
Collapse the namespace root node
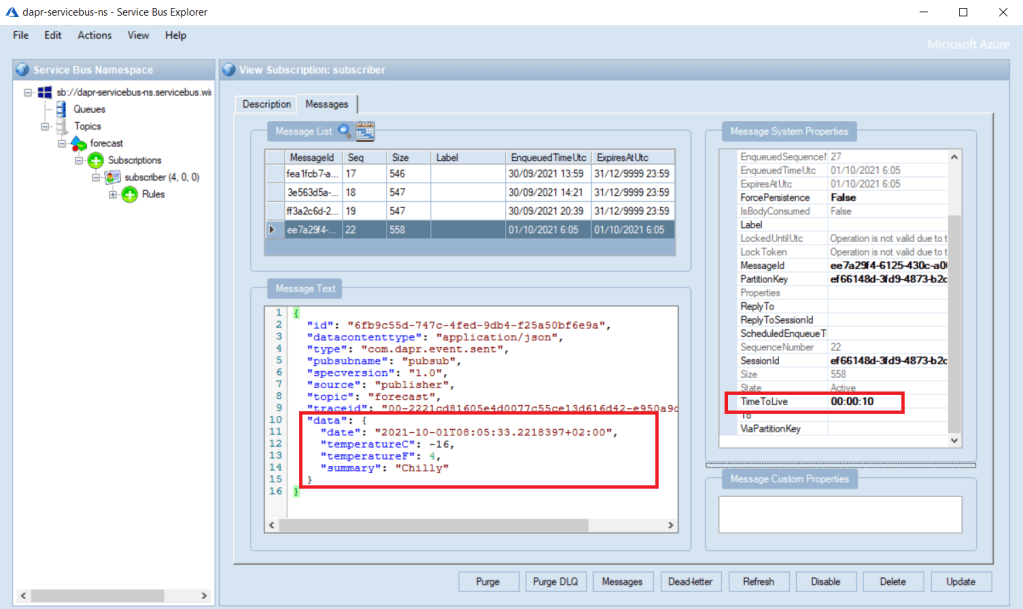[28, 92]
